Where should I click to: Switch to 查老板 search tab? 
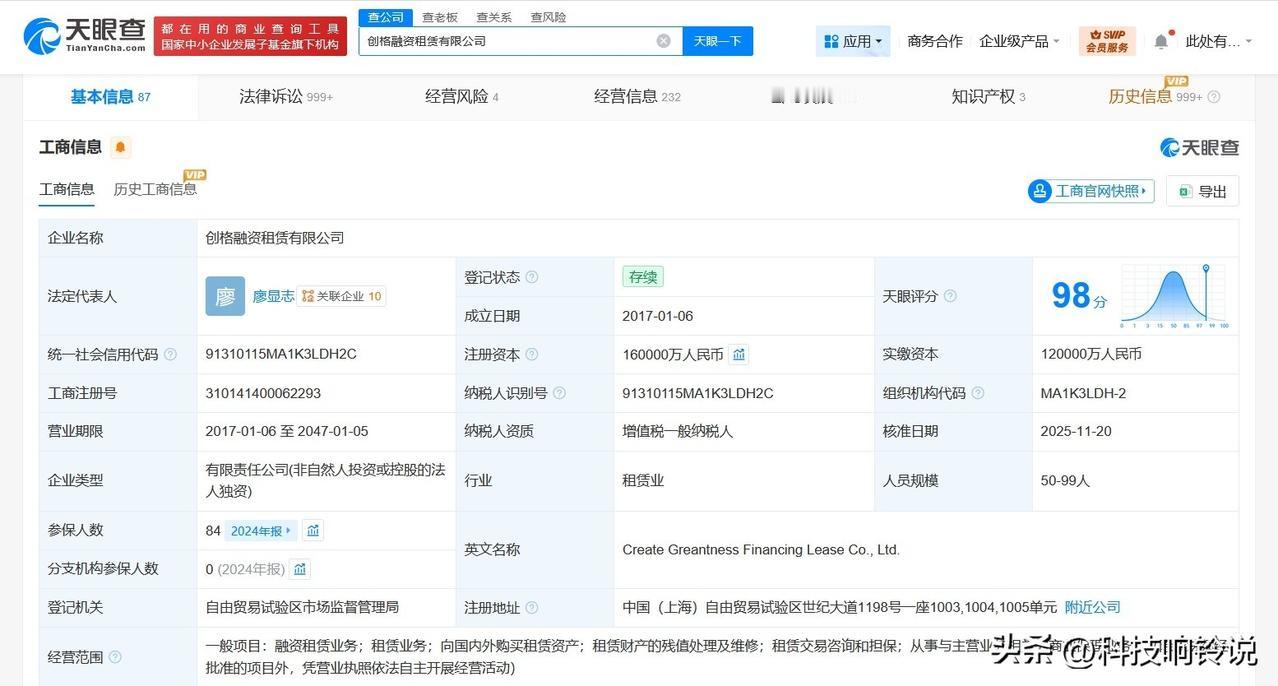440,17
